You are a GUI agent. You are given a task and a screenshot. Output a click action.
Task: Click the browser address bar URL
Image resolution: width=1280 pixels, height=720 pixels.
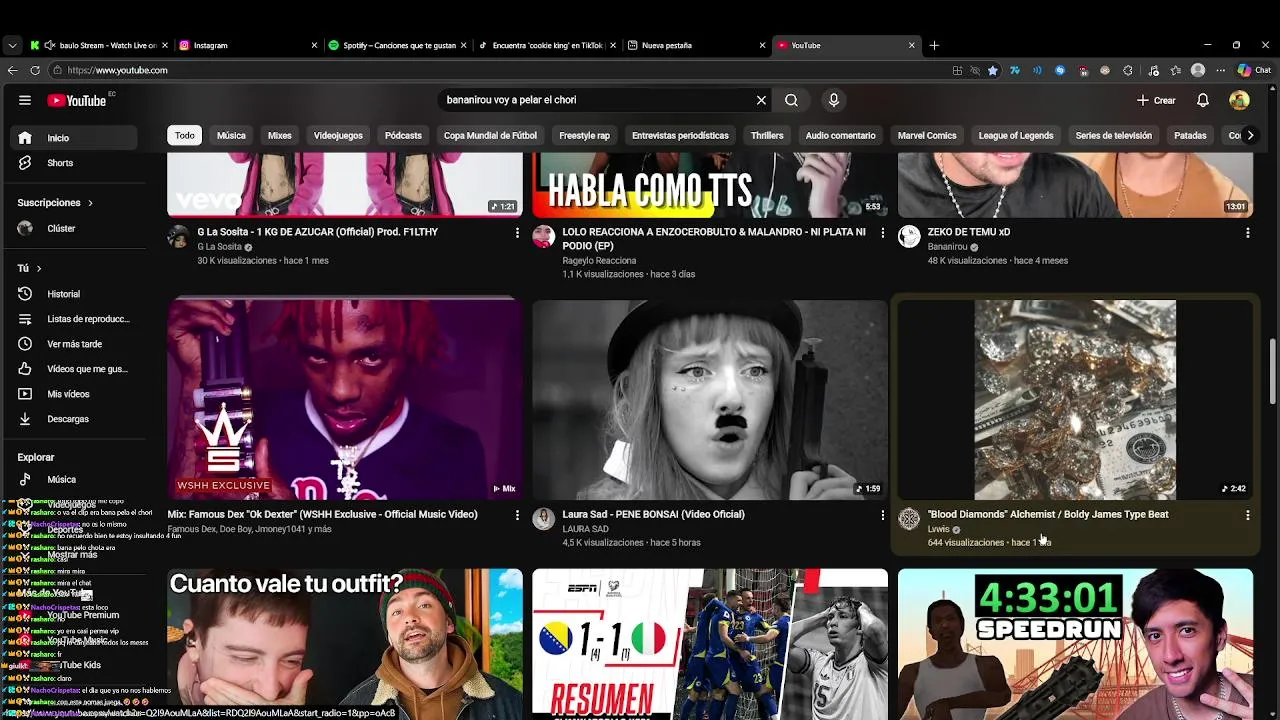118,71
